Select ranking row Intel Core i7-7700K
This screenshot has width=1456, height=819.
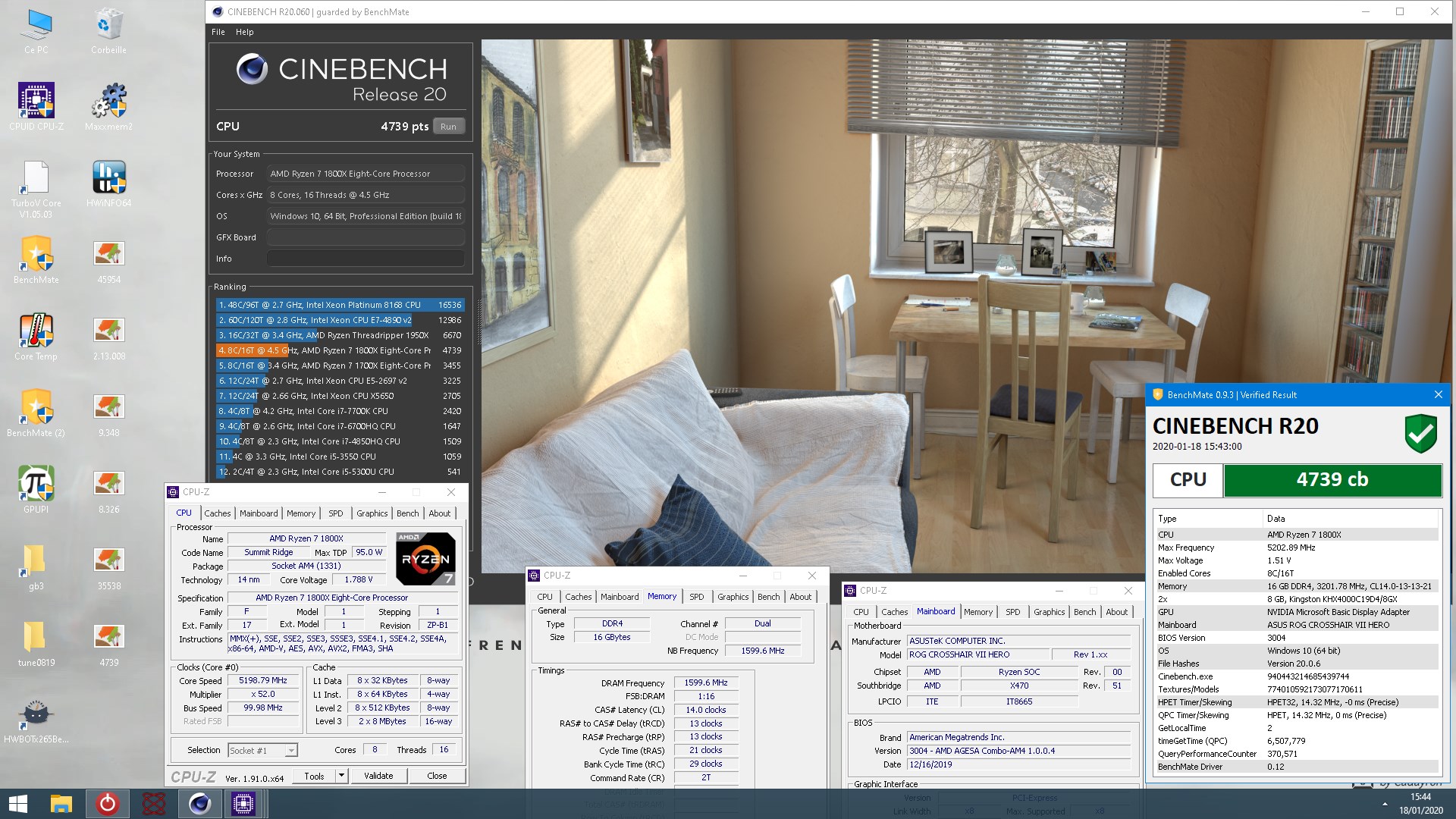340,411
